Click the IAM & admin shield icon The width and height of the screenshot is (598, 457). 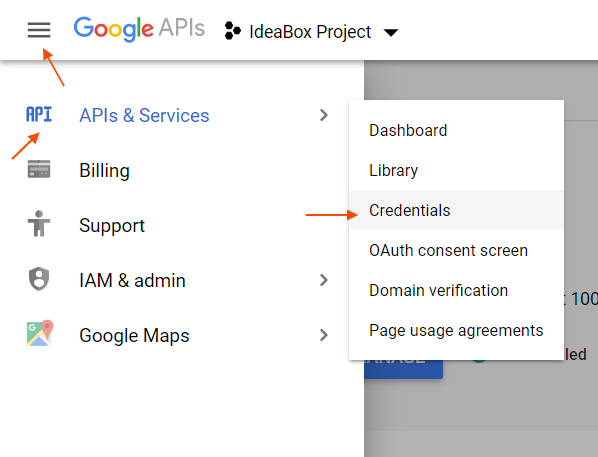[x=39, y=279]
